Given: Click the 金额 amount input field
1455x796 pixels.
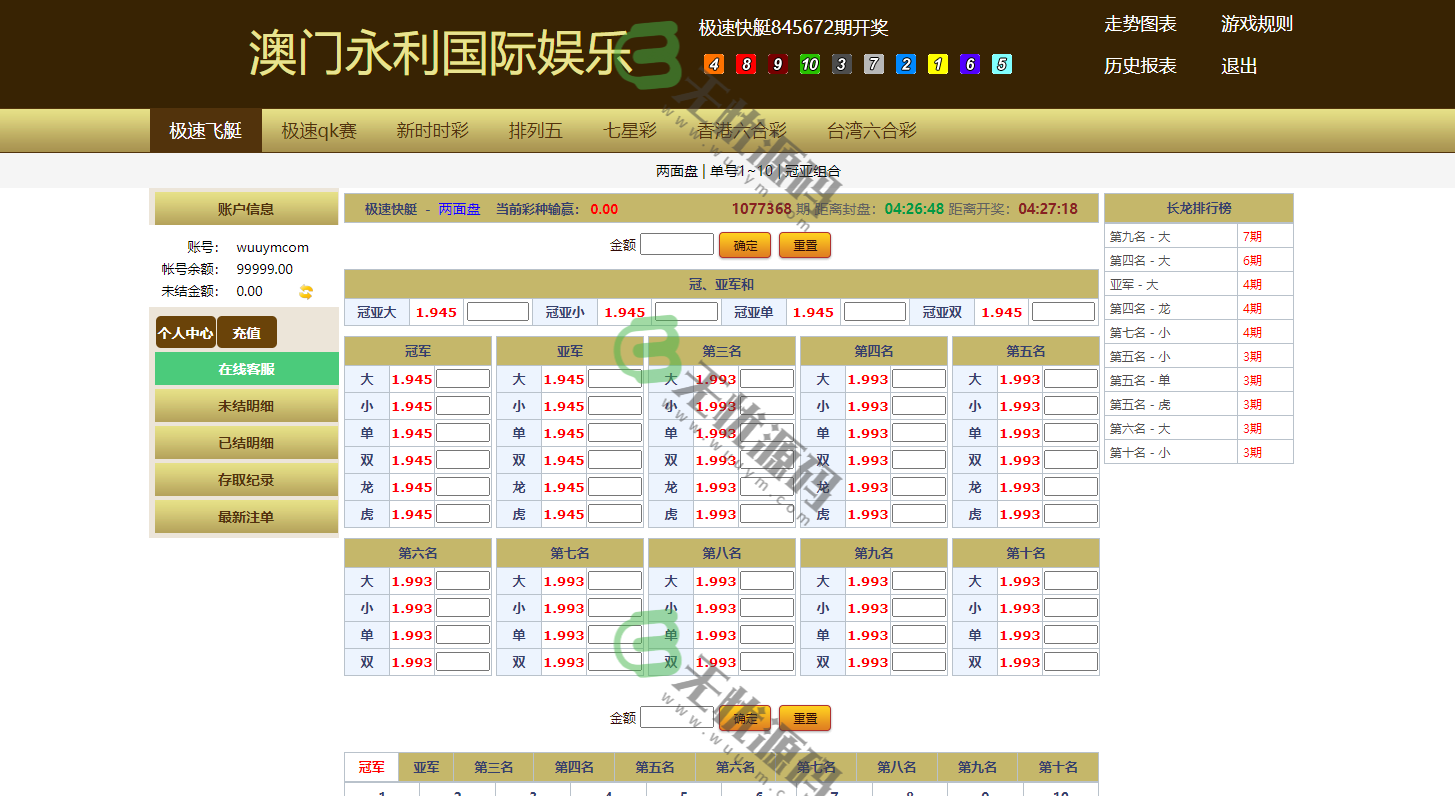Looking at the screenshot, I should [677, 243].
